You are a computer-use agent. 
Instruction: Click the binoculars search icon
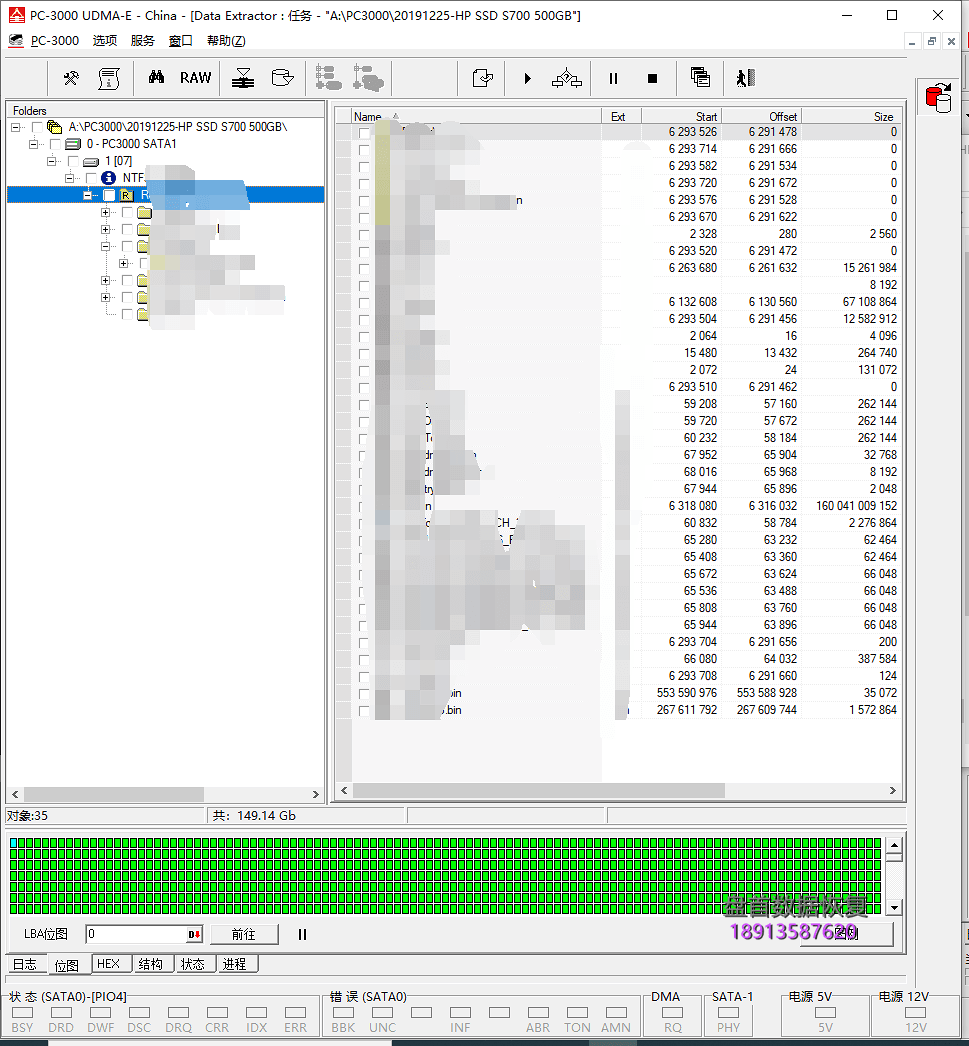tap(157, 77)
